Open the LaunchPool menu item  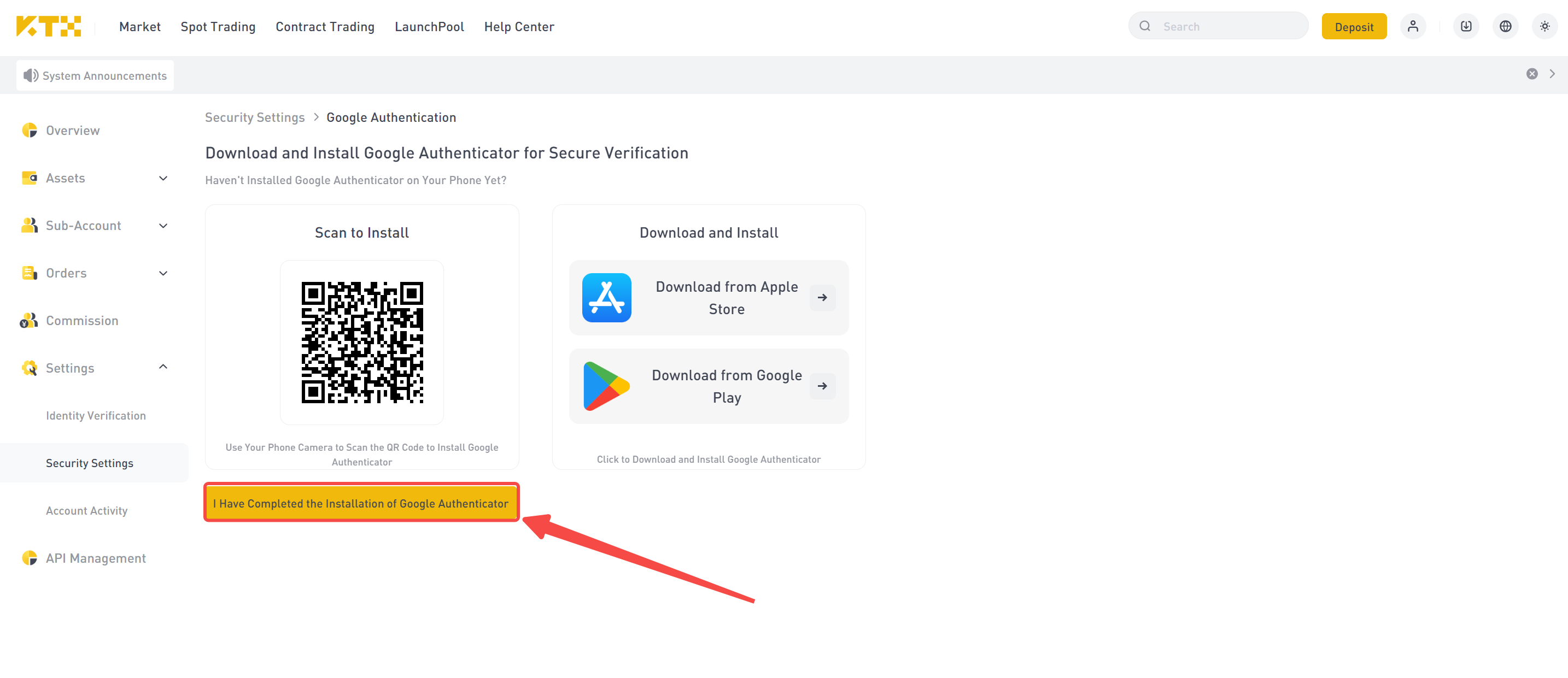point(429,27)
